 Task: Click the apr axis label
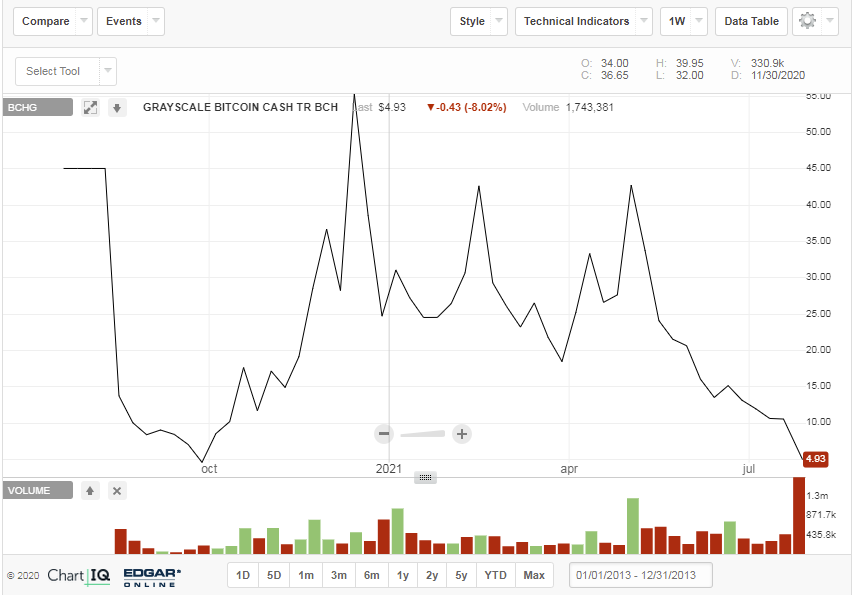[569, 468]
